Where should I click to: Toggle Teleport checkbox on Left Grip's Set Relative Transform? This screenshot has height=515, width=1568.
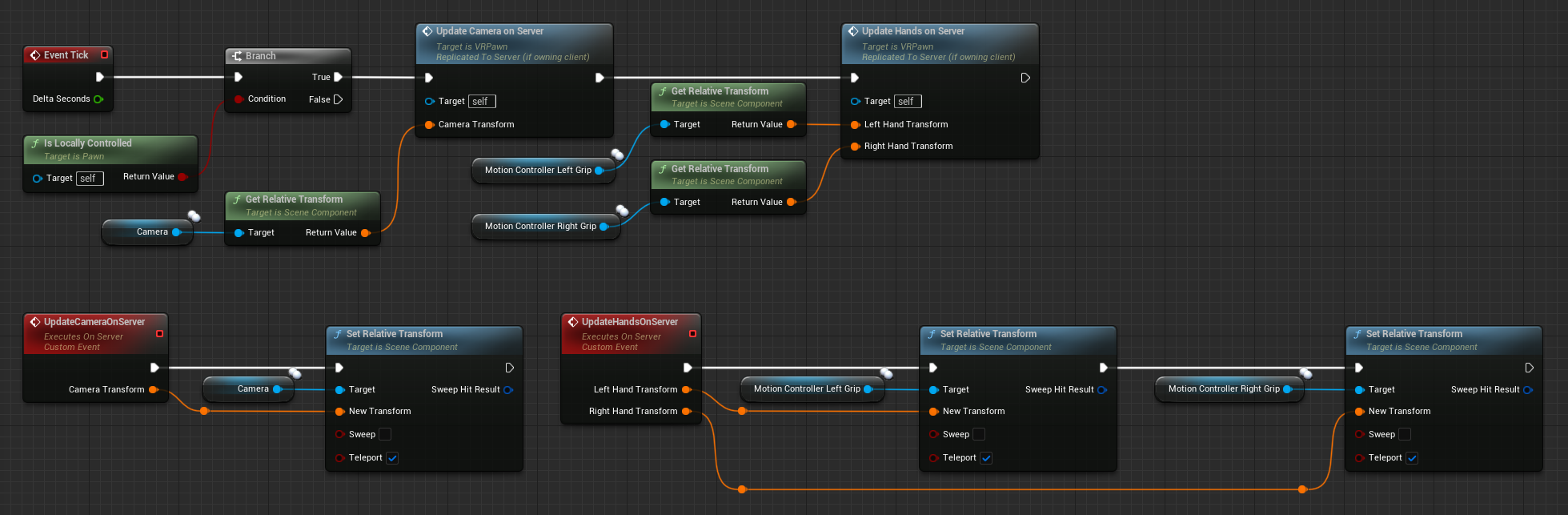click(x=986, y=458)
